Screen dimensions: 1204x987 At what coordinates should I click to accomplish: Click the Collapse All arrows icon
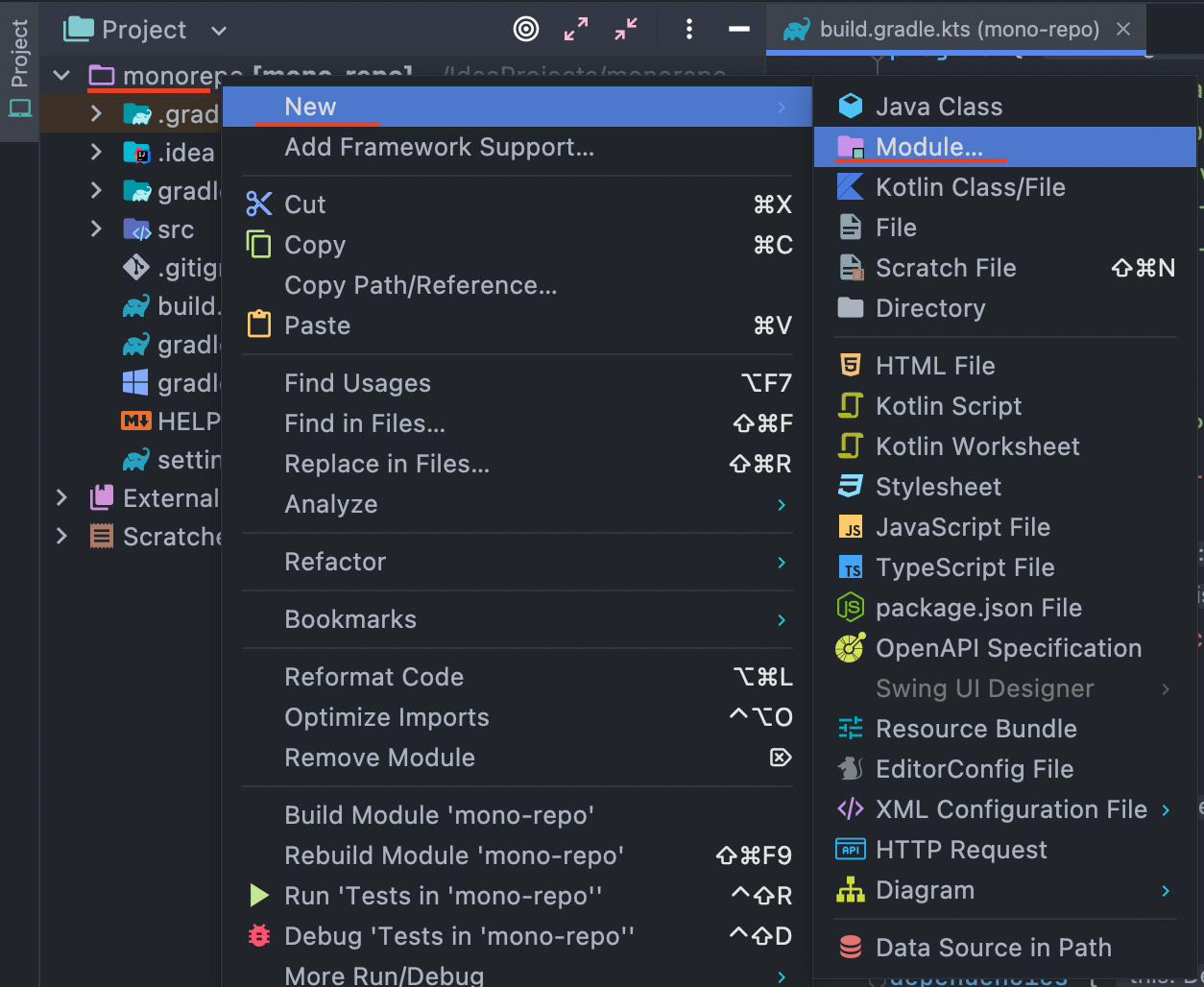pyautogui.click(x=626, y=30)
